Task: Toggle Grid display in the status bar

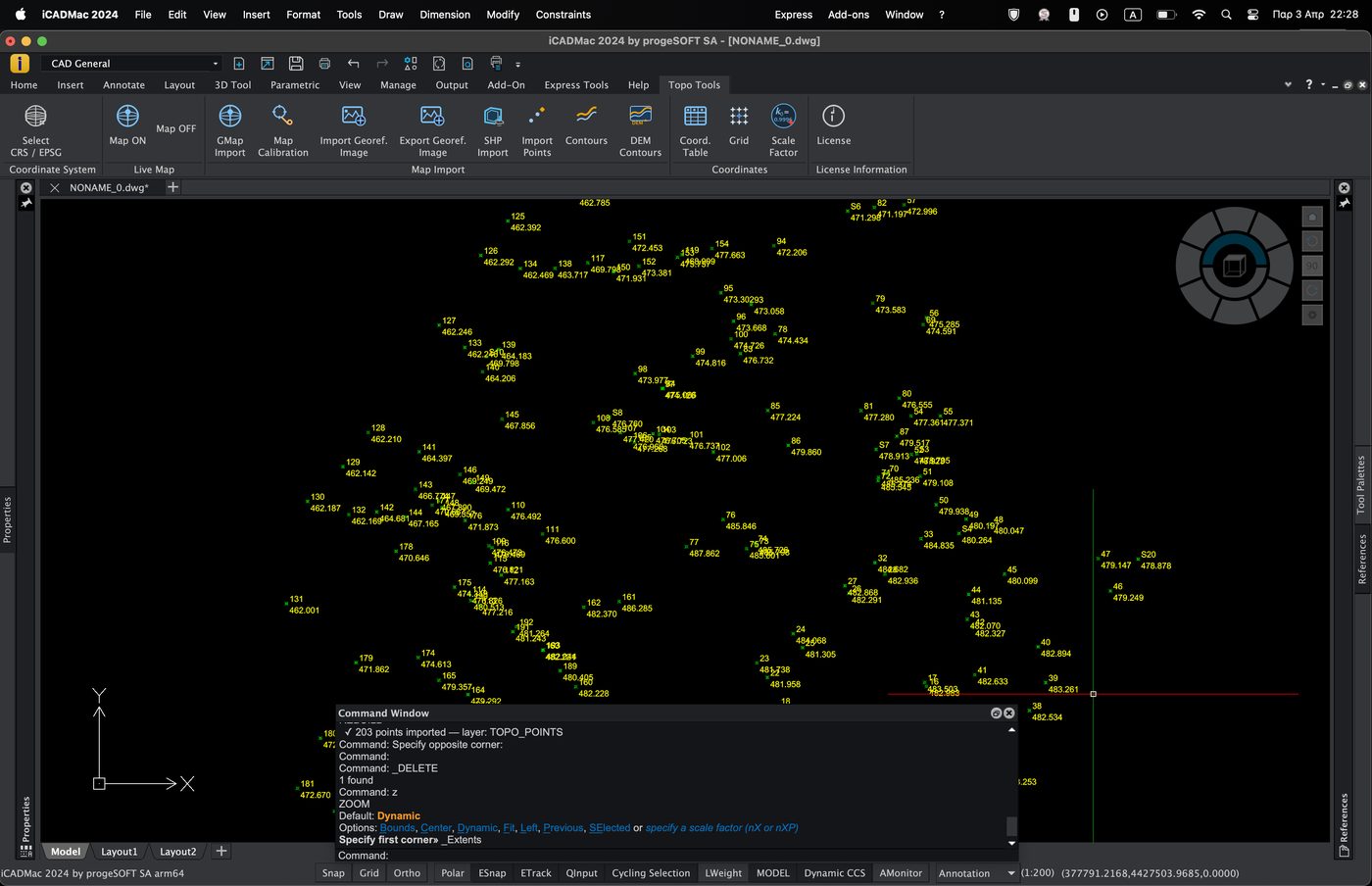Action: tap(368, 873)
